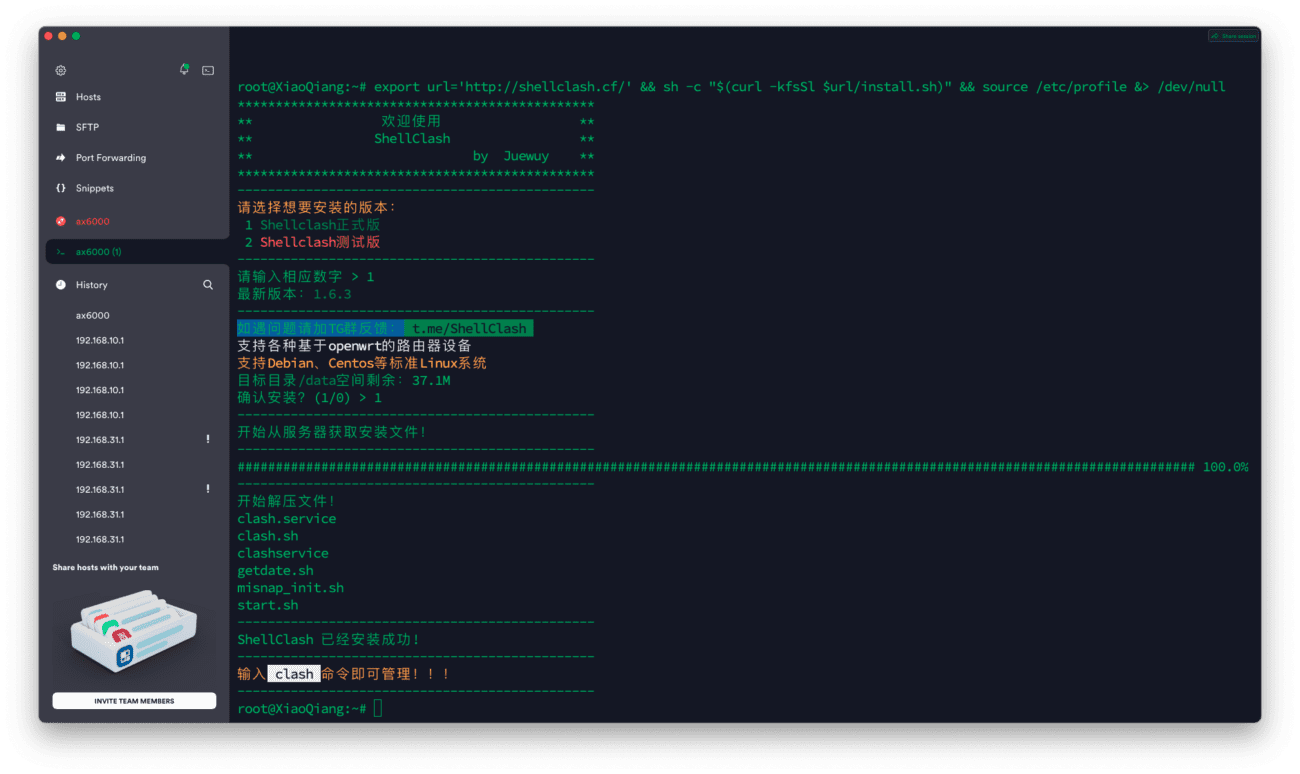Open the Port Forwarding section
The width and height of the screenshot is (1300, 774).
coord(110,158)
